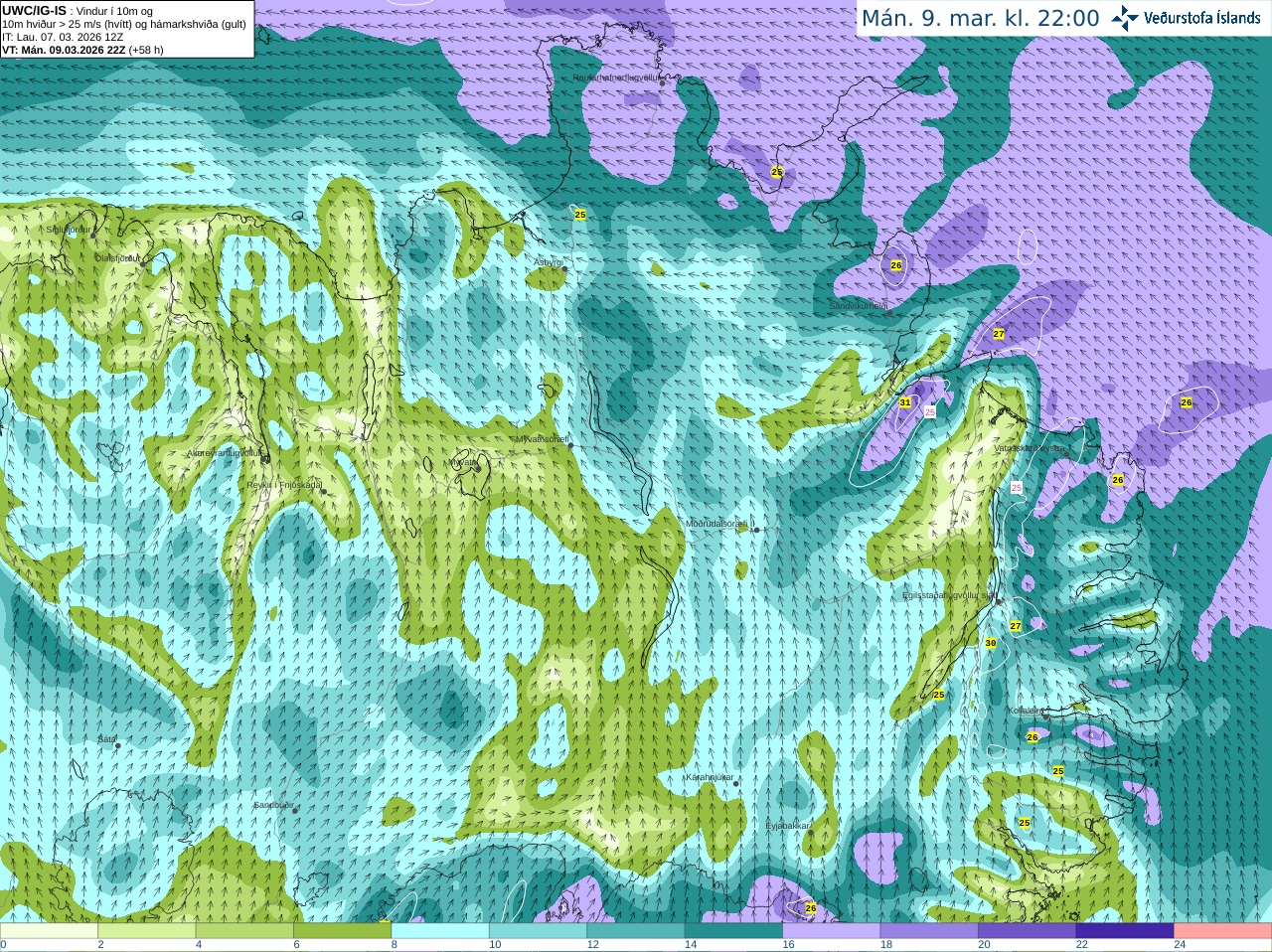
Task: Pick the 0–2 m/s legend swatch
Action: (x=49, y=930)
